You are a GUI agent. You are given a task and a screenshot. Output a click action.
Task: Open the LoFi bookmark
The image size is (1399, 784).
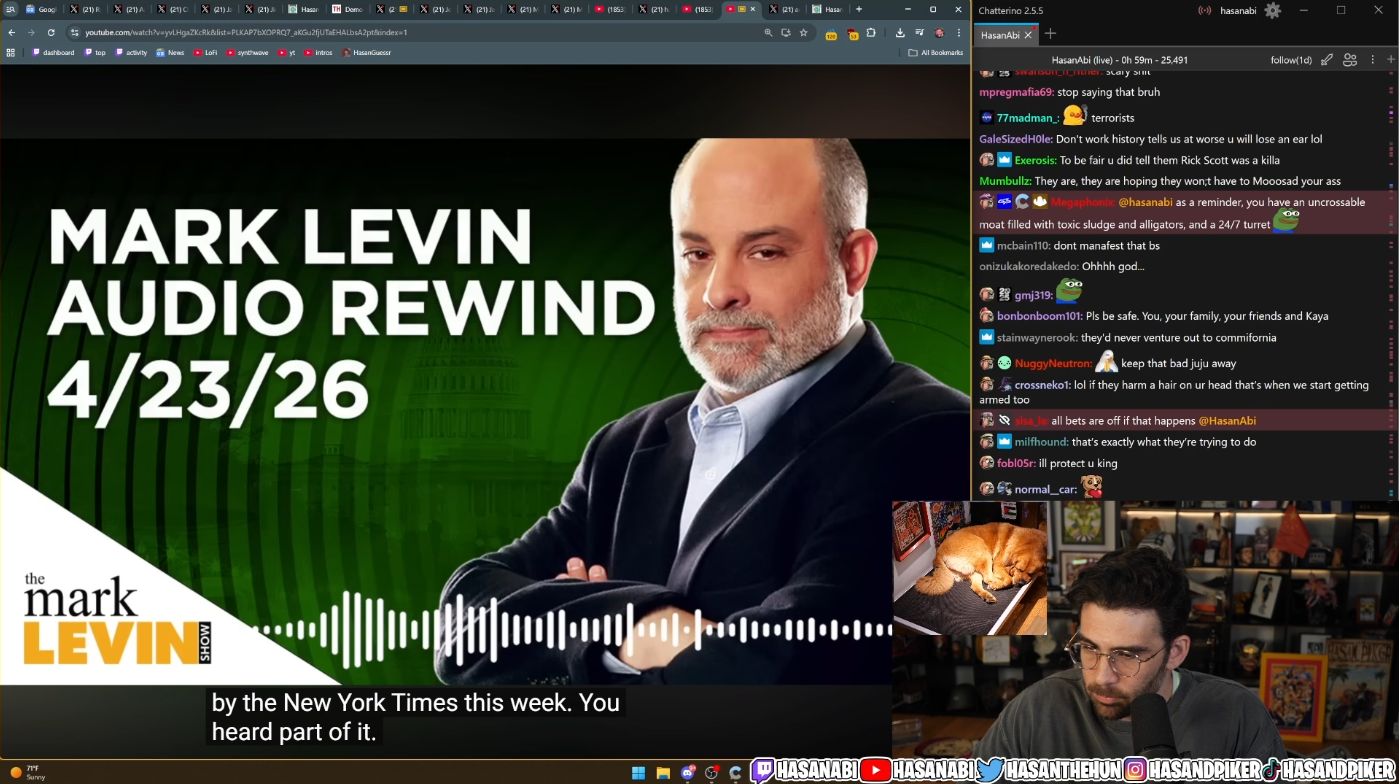(205, 52)
